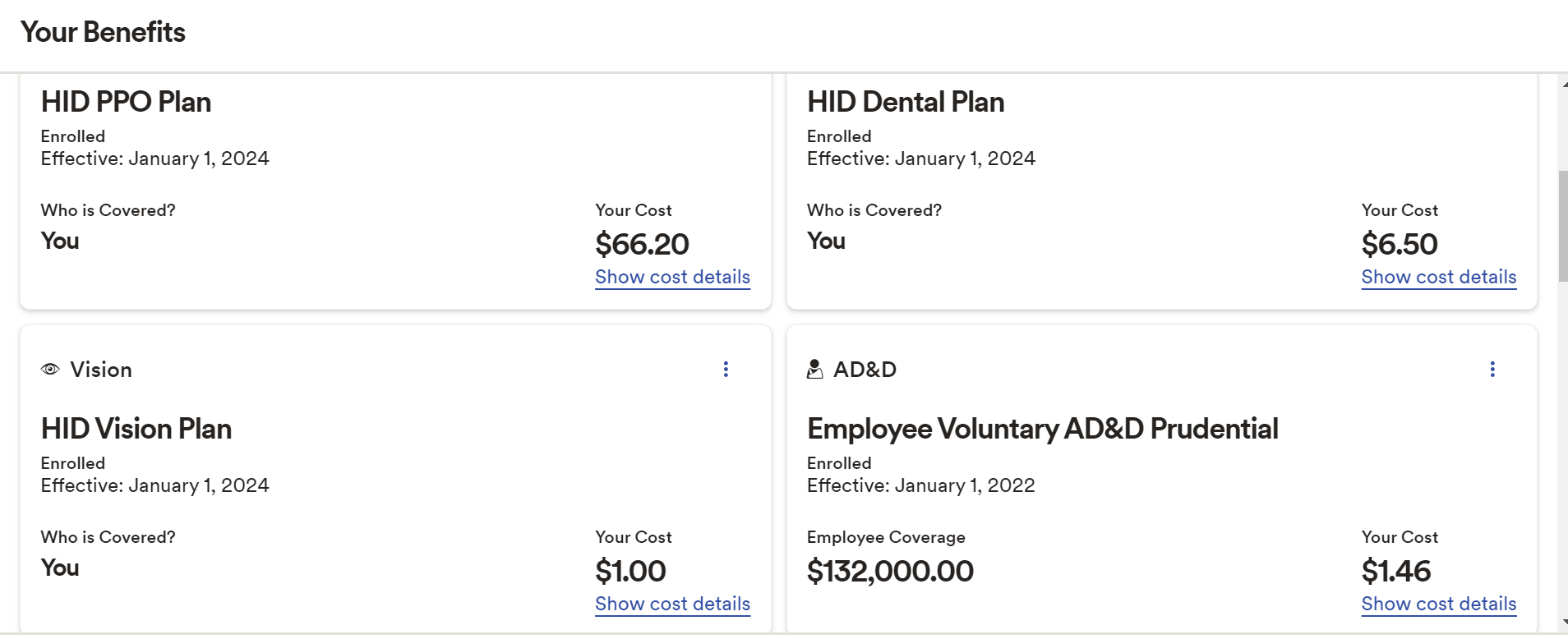Viewport: 1568px width, 639px height.
Task: Click Employee Voluntary AD&D Prudential heading
Action: 1042,429
